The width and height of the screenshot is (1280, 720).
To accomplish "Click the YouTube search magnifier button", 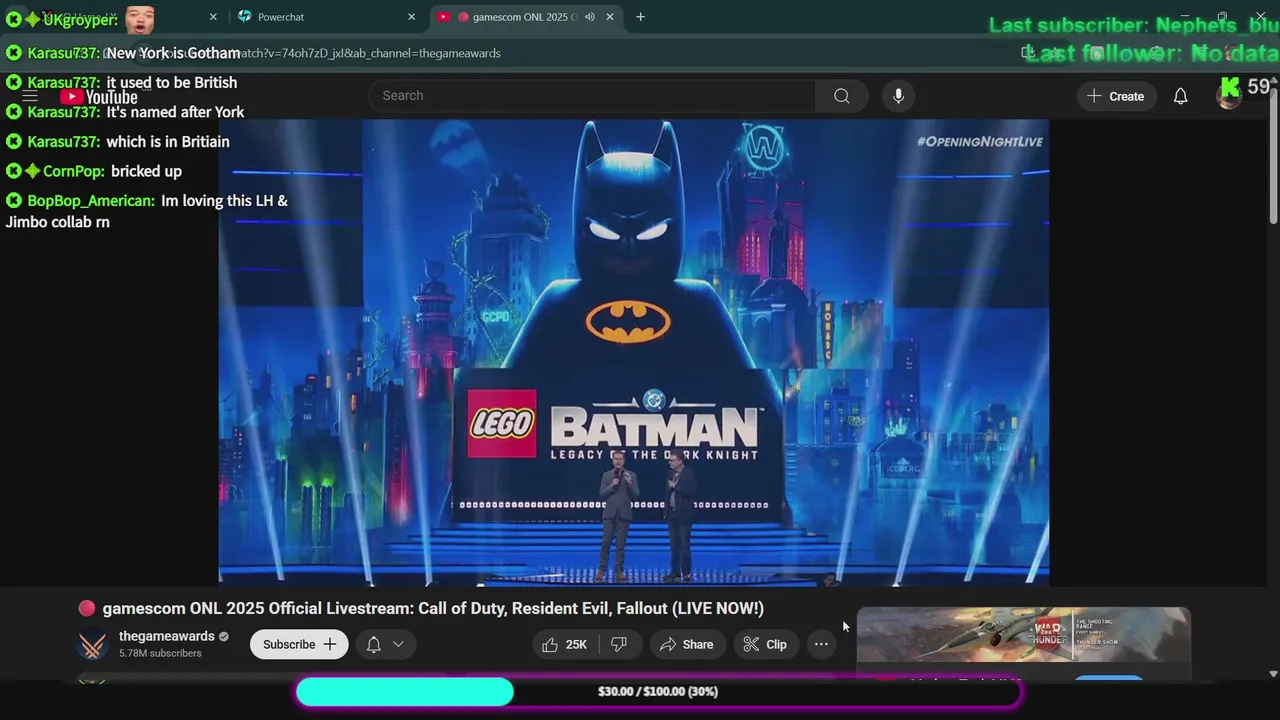I will point(842,96).
